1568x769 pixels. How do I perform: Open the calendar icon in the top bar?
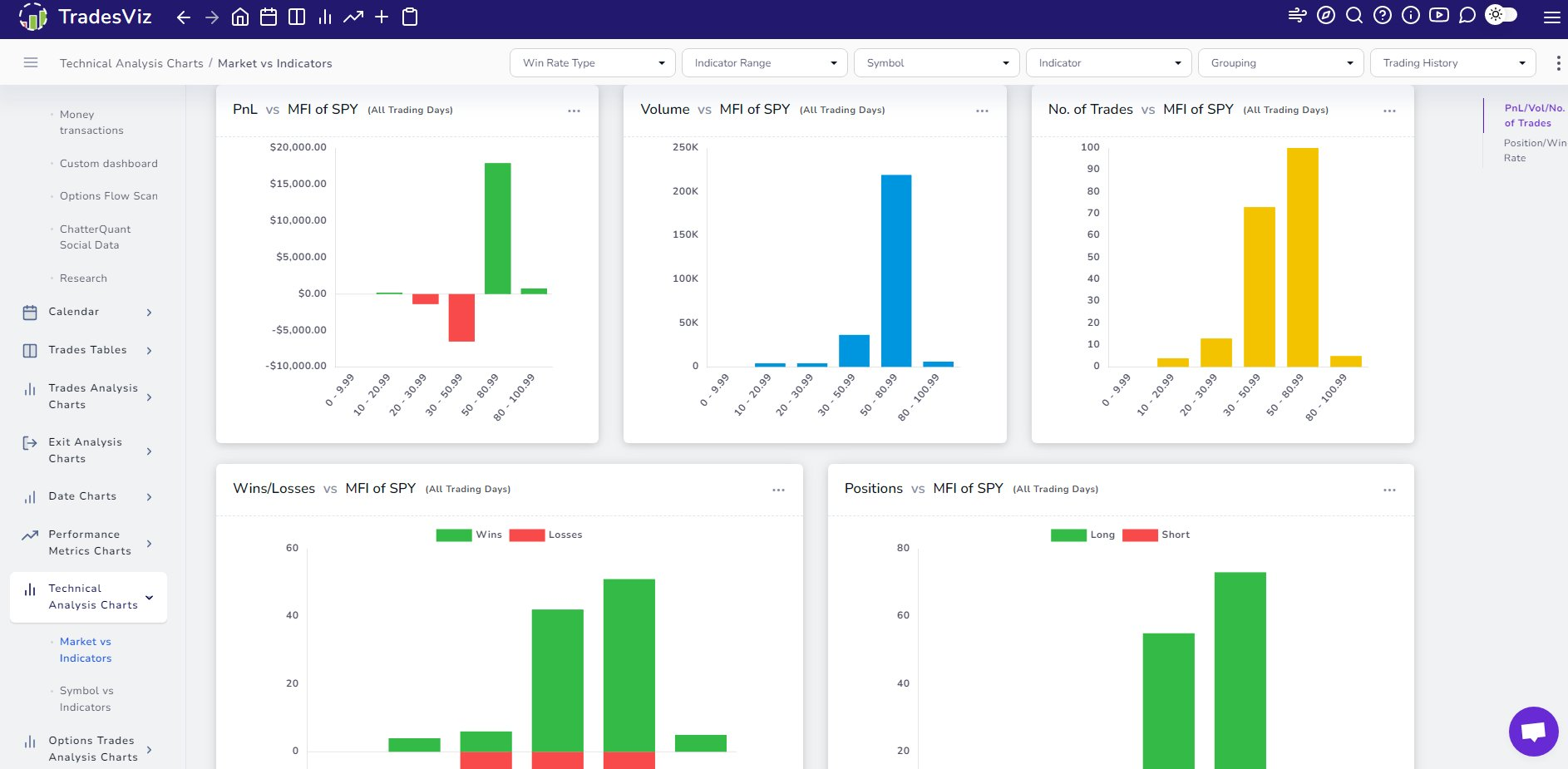point(269,17)
